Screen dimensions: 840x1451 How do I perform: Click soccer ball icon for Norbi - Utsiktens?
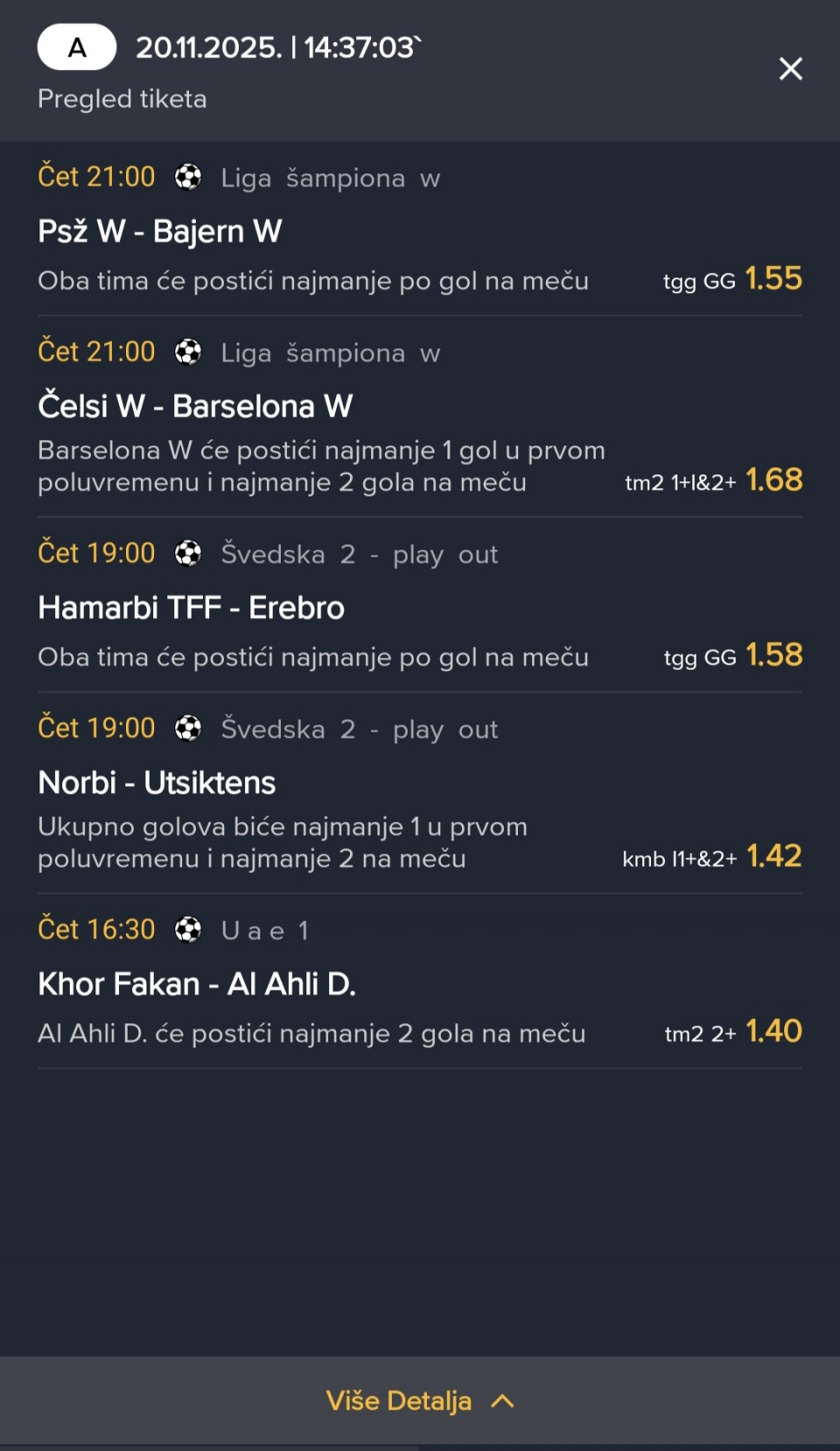(188, 728)
